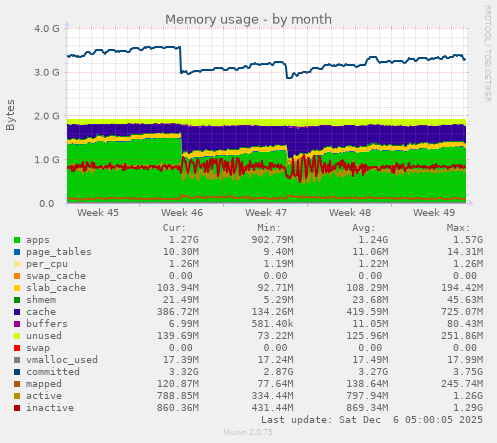Click the 'Last update' timestamp line
This screenshot has height=443, width=497.
(x=372, y=420)
